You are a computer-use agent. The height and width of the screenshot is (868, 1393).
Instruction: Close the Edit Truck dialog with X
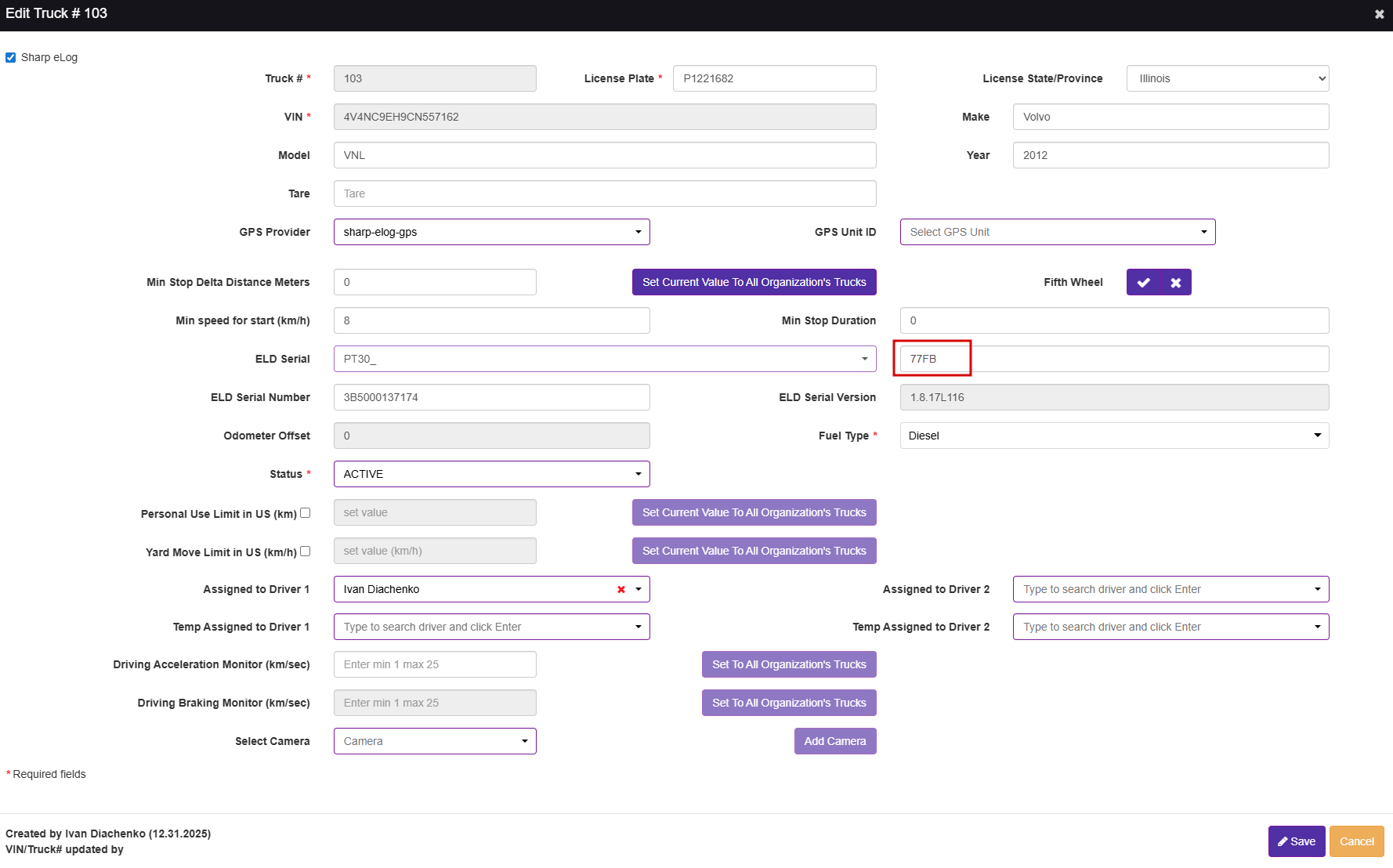tap(1379, 14)
